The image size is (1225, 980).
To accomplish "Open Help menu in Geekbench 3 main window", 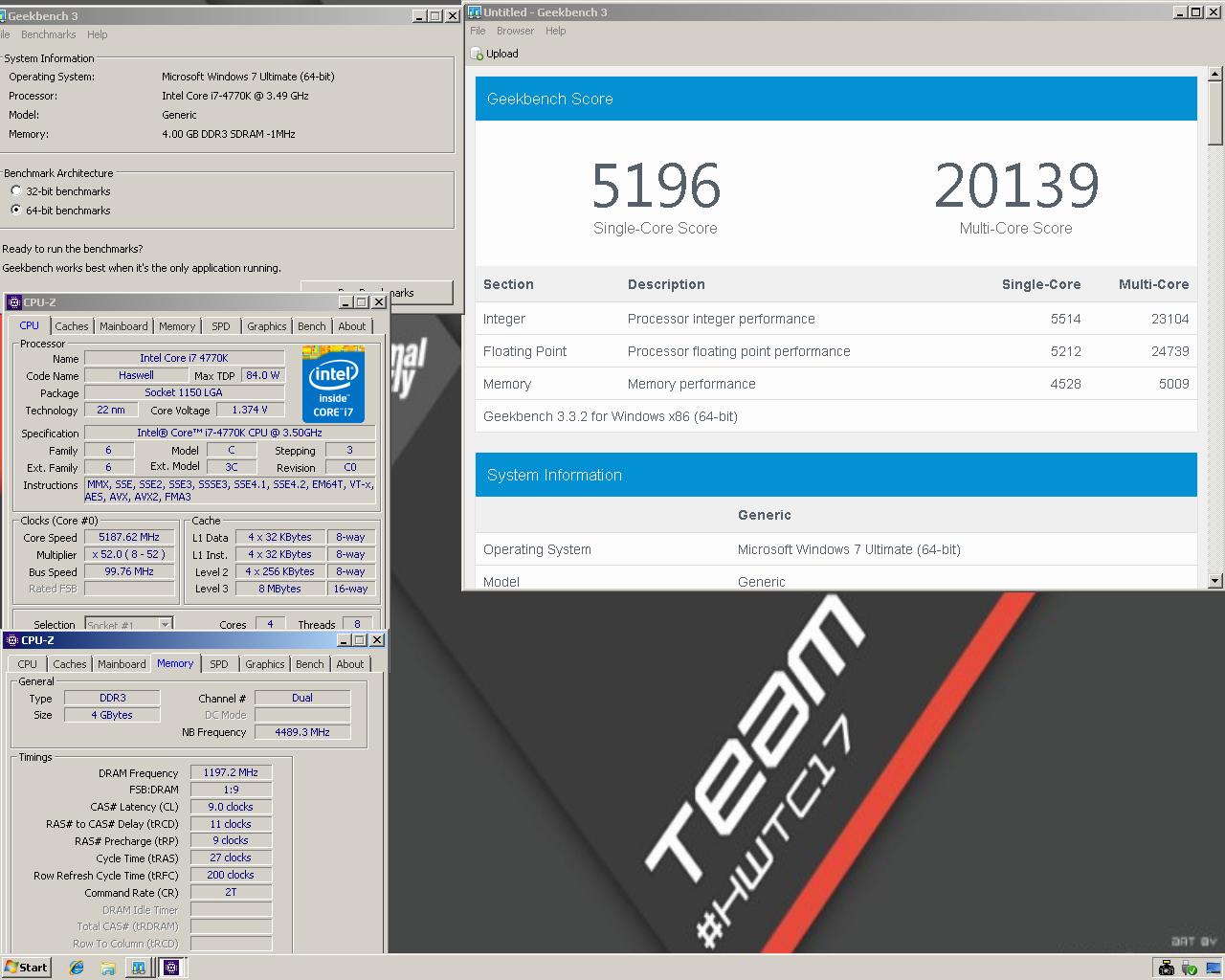I will (97, 34).
